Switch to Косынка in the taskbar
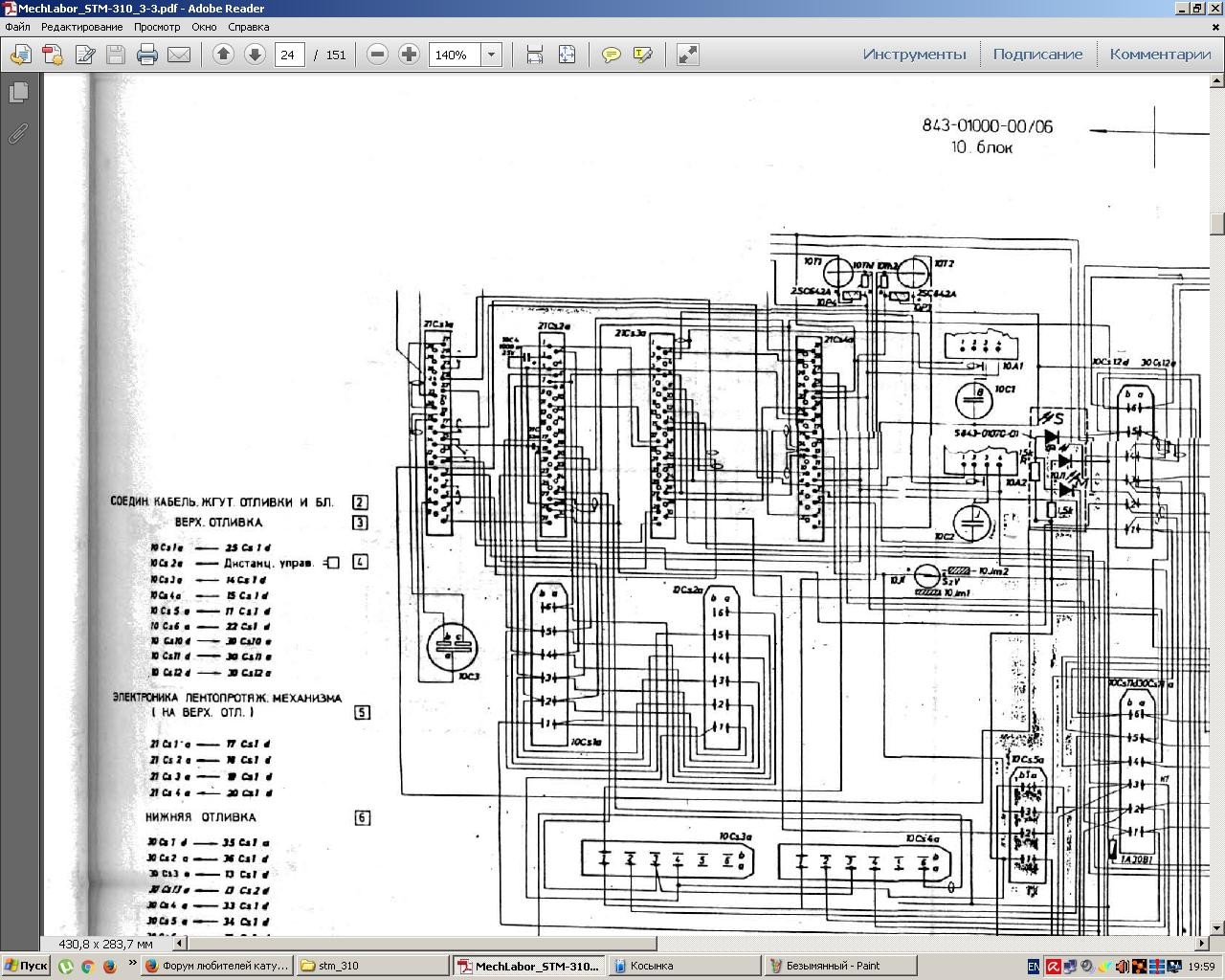Viewport: 1225px width, 980px height. tap(683, 966)
